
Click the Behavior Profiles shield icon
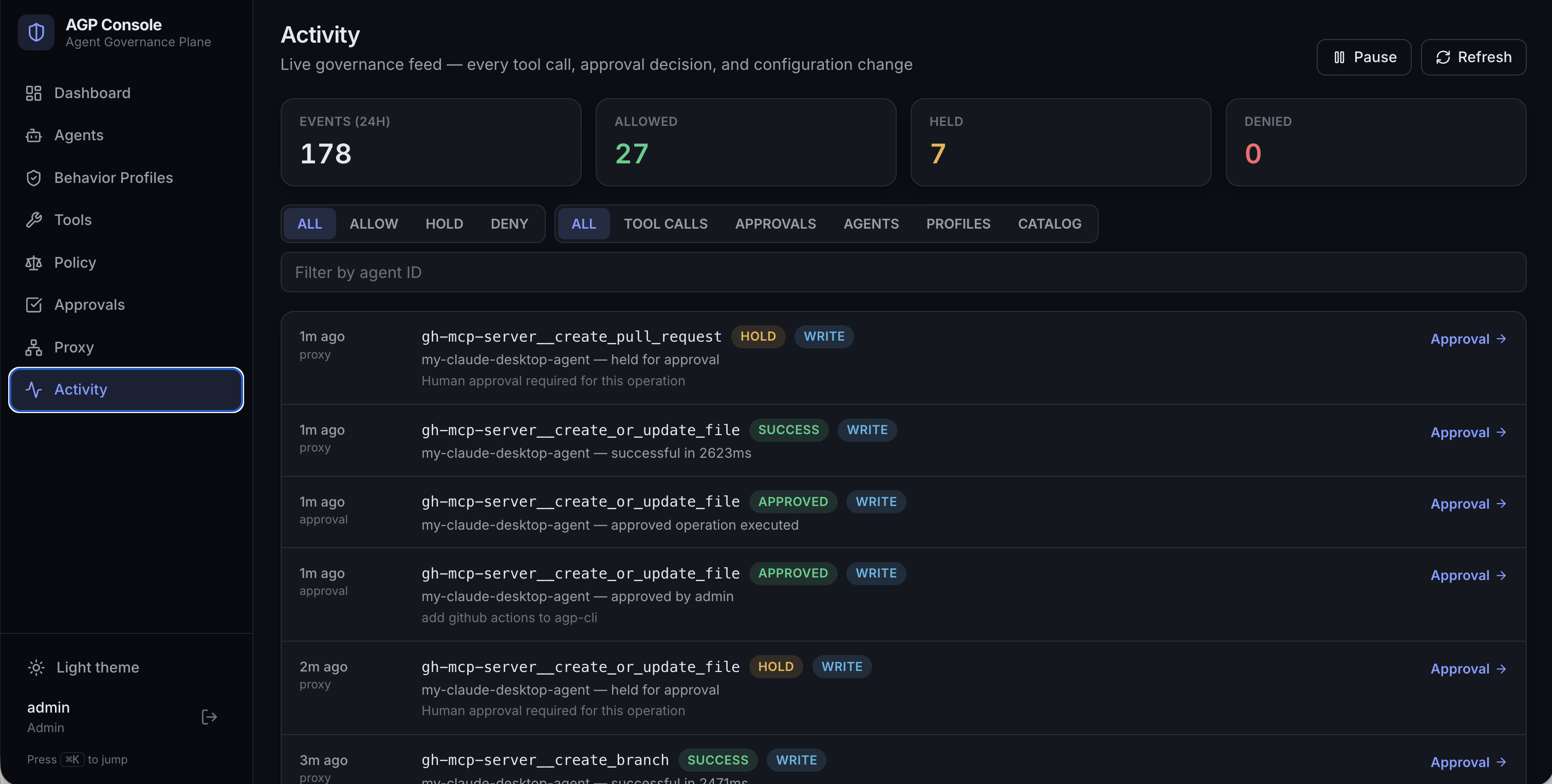(34, 178)
